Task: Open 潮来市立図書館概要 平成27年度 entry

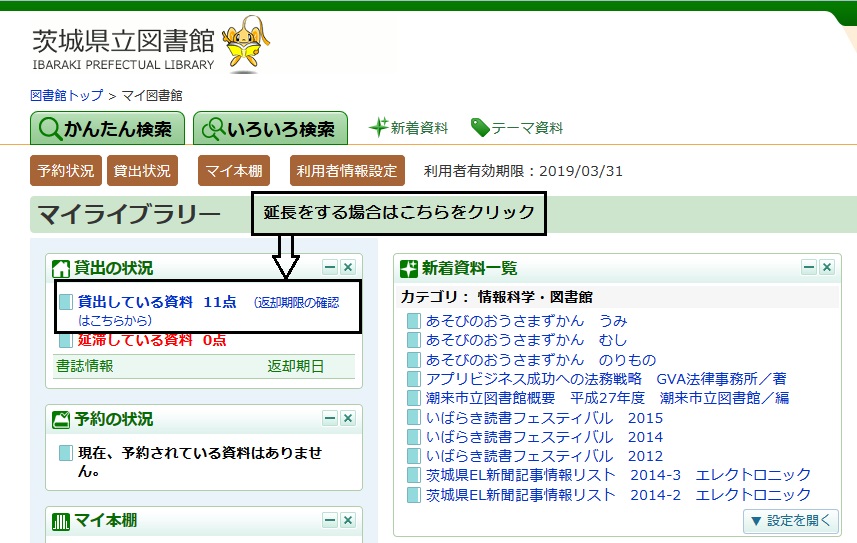Action: click(607, 398)
